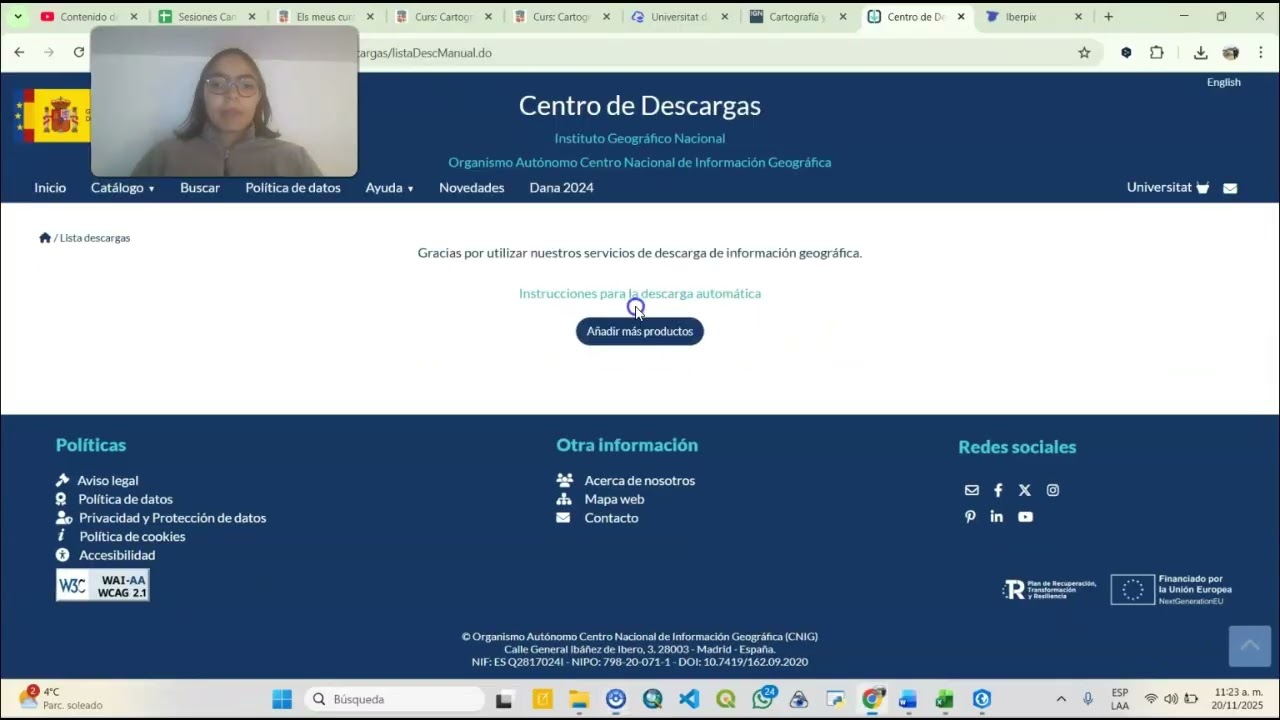Open the YouTube social icon
Viewport: 1280px width, 720px height.
1025,517
